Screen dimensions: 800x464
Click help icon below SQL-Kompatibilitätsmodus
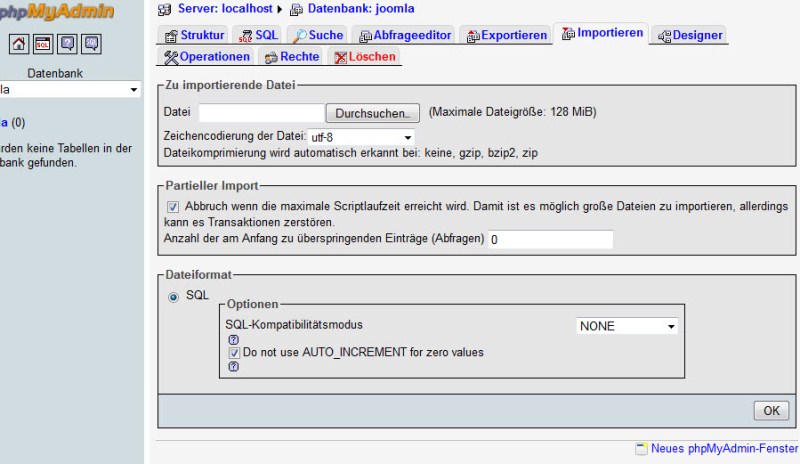coord(234,340)
